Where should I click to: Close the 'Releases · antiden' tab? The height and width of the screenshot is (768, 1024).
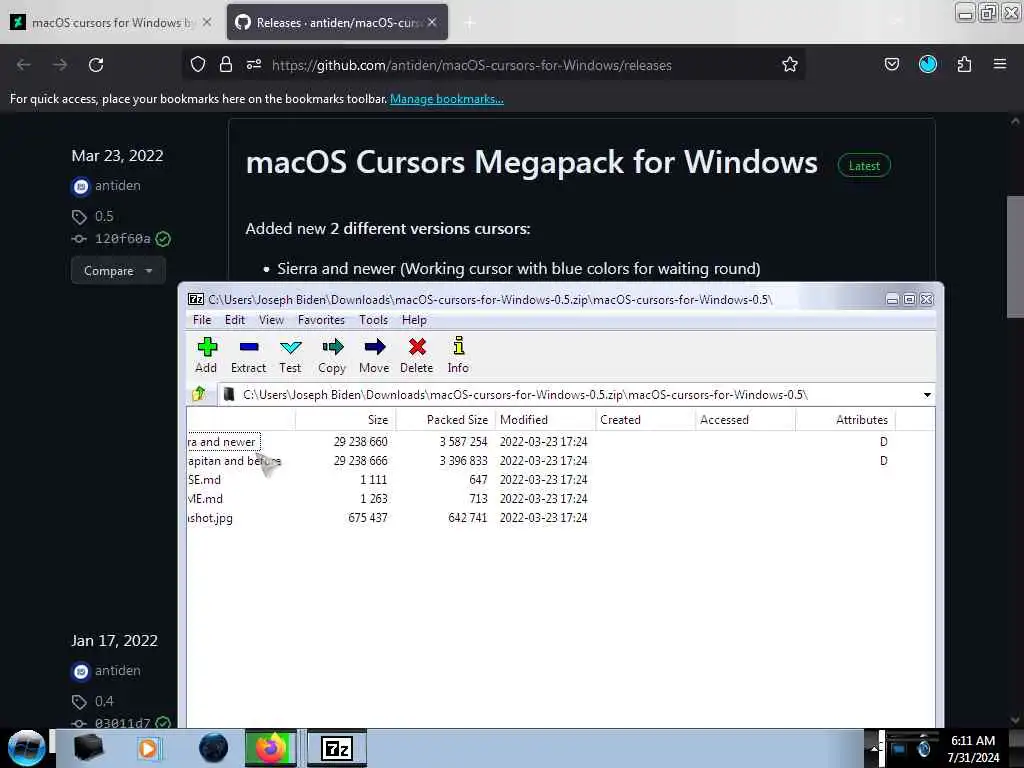(x=432, y=22)
